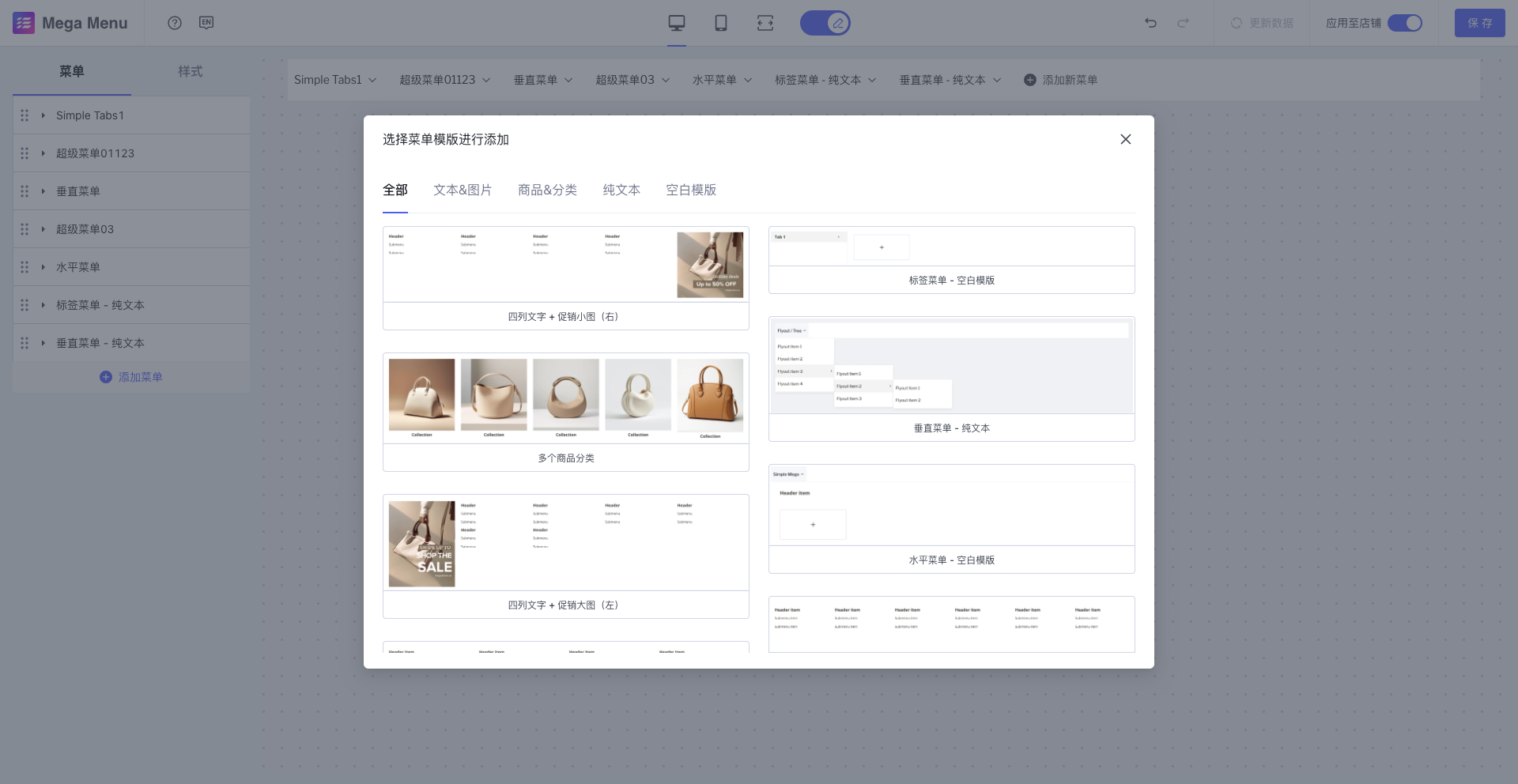1518x784 pixels.
Task: Open 超级菜单01123 dropdown in preview bar
Action: (x=445, y=80)
